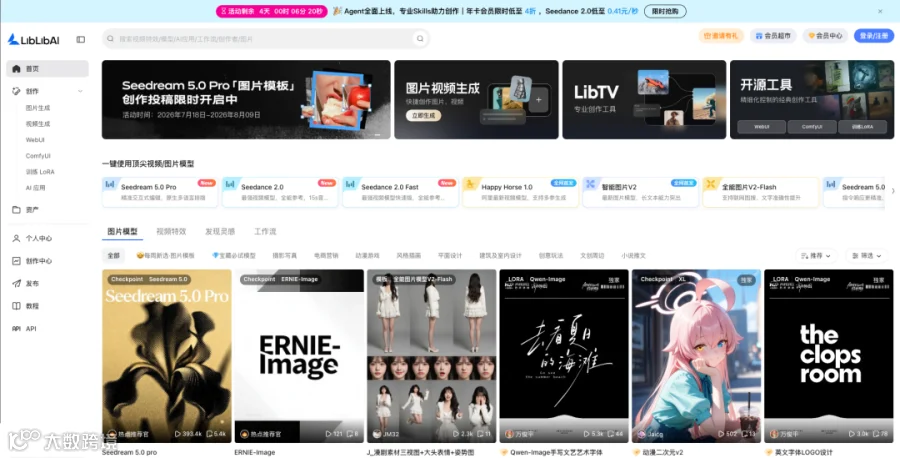Click 立即生成 on 图片视频生成 banner
This screenshot has width=900, height=458.
coord(424,115)
